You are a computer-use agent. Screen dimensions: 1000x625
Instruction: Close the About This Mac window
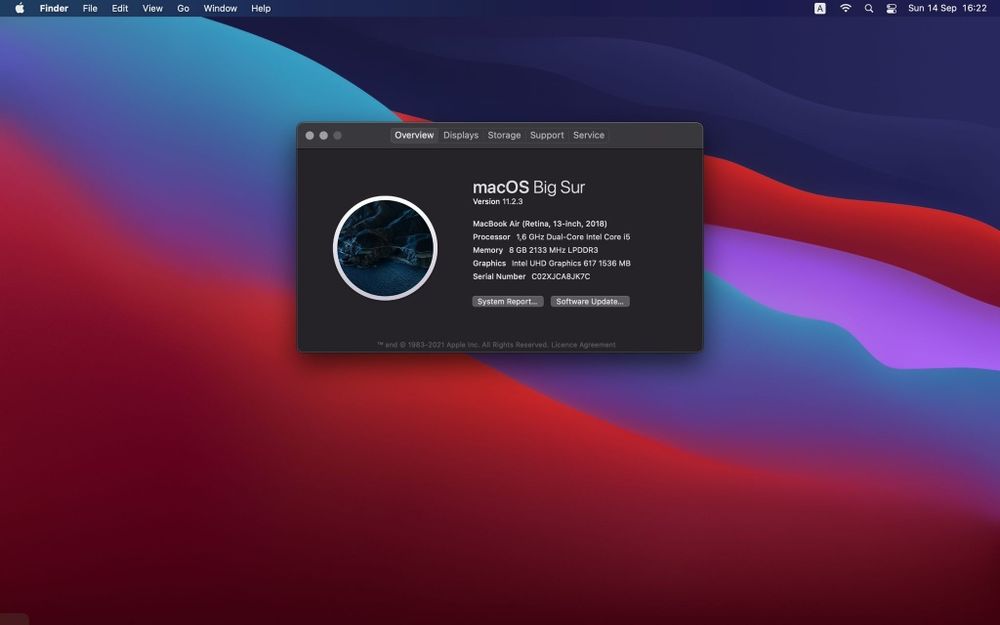click(x=310, y=135)
